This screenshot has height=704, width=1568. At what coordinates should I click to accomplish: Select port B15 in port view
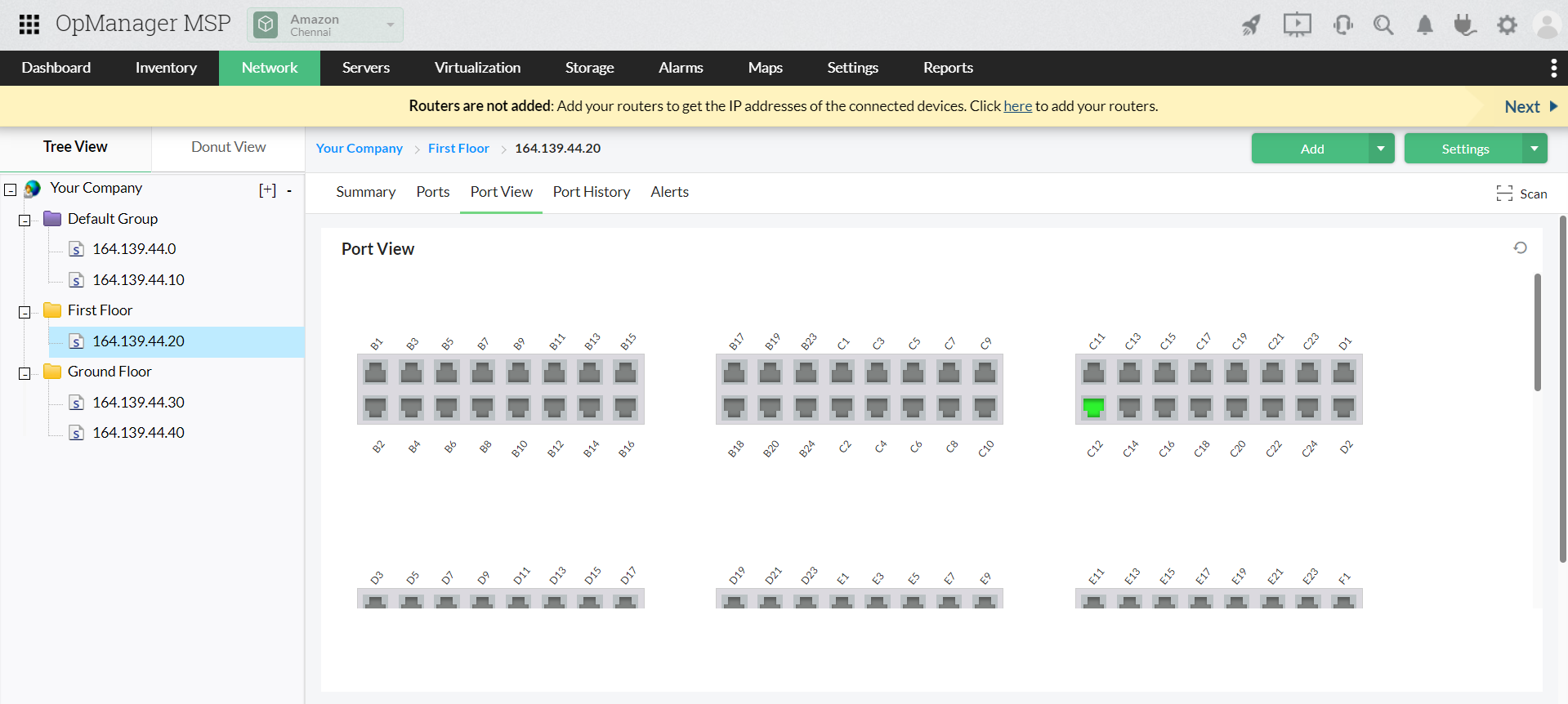tap(626, 373)
